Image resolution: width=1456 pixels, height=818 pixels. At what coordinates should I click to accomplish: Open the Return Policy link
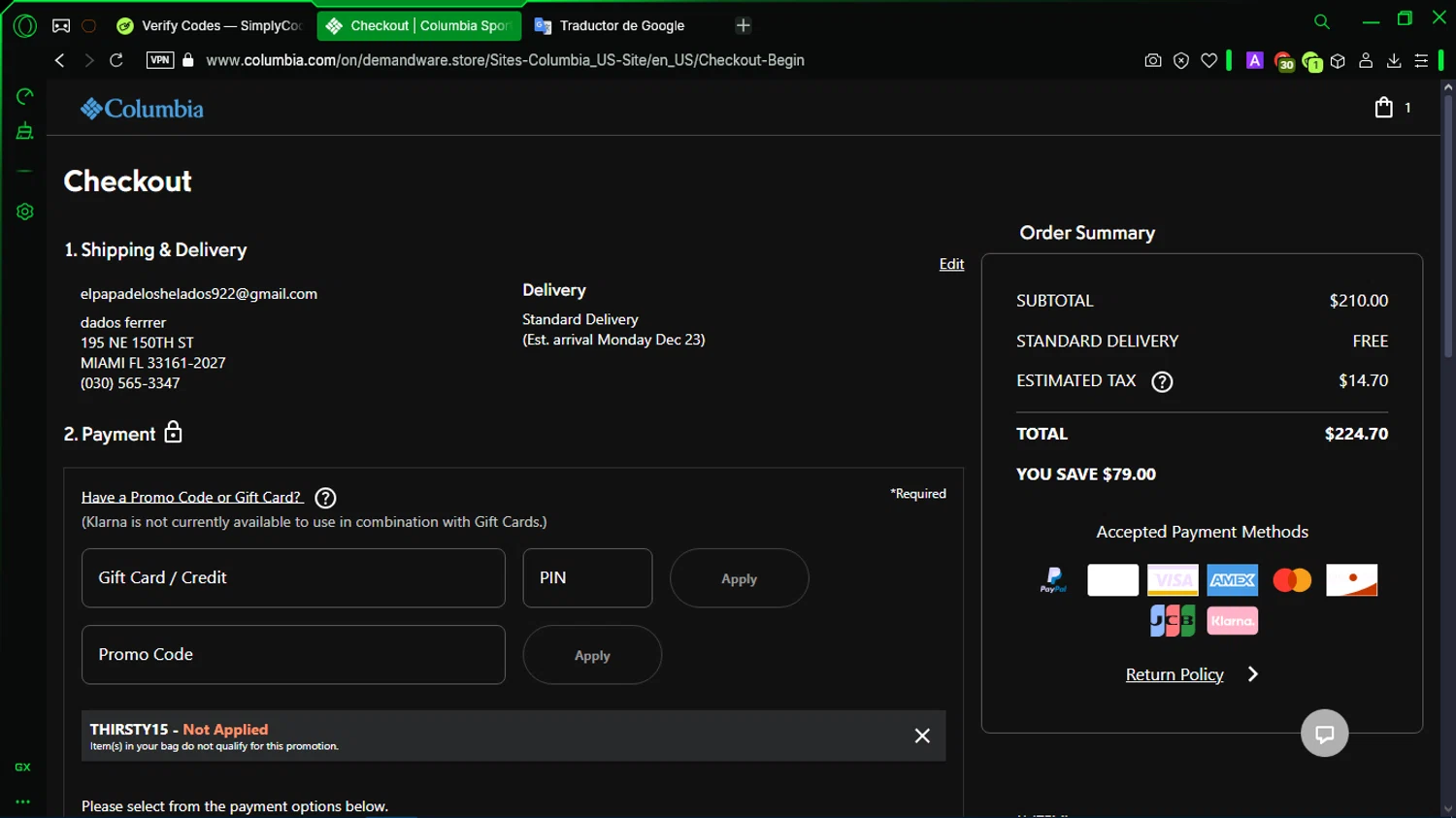point(1175,674)
